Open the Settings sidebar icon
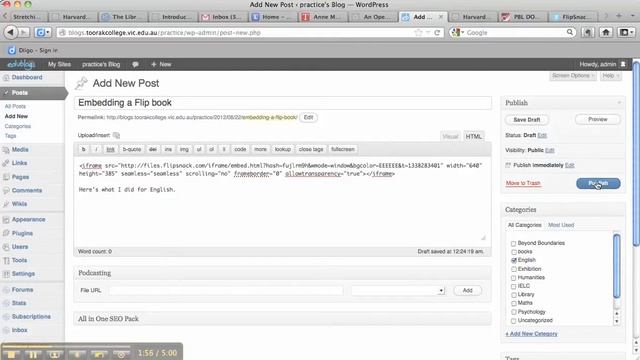Image resolution: width=640 pixels, height=360 pixels. tap(6, 274)
